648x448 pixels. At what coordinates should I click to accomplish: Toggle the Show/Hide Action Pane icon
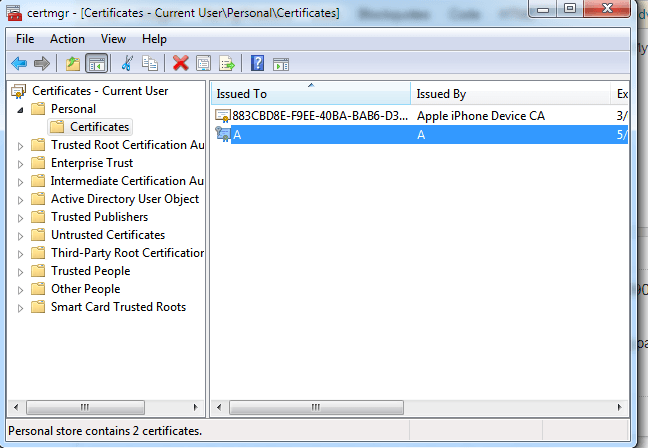[x=281, y=63]
